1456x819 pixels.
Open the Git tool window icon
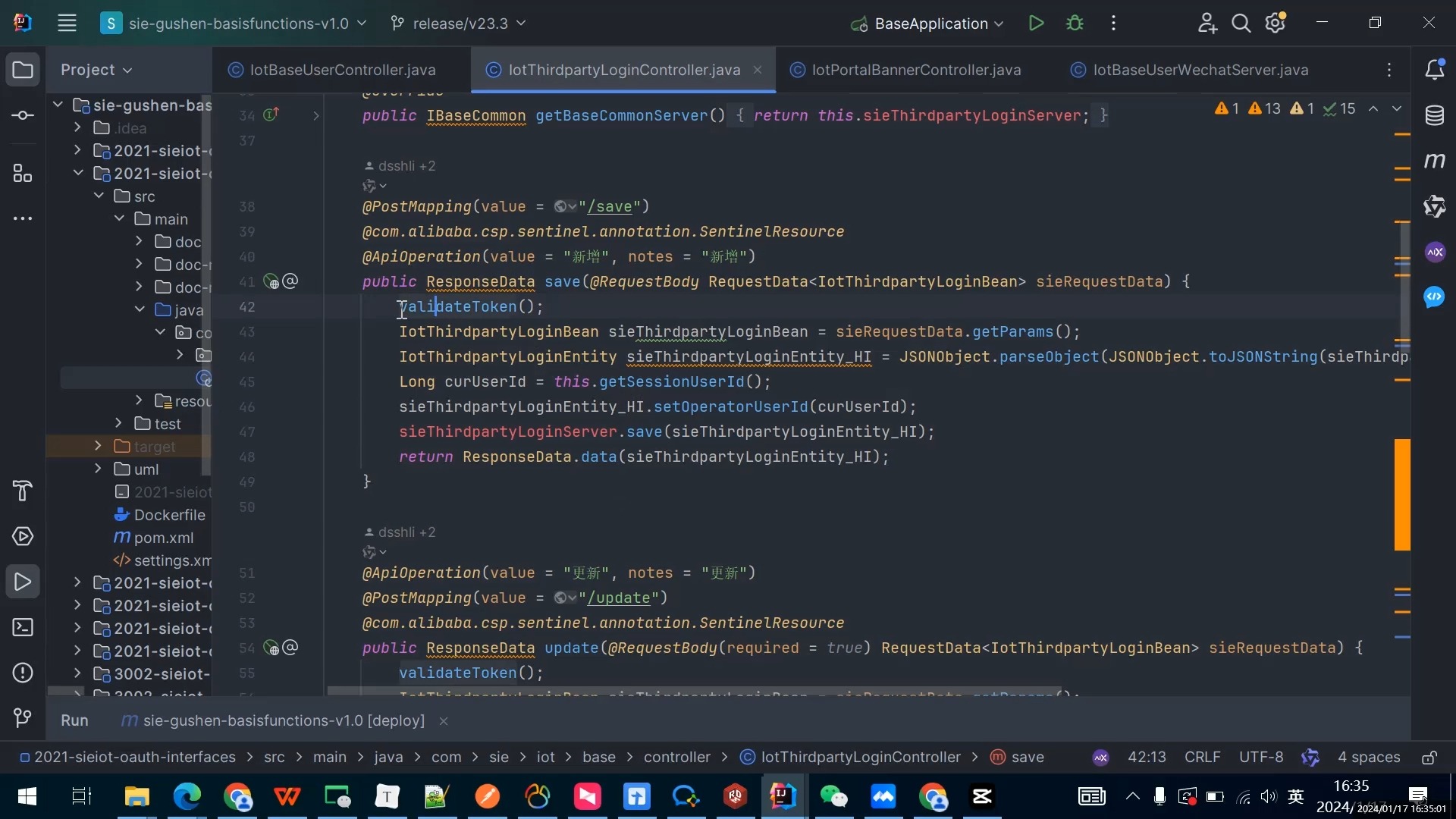coord(23,718)
